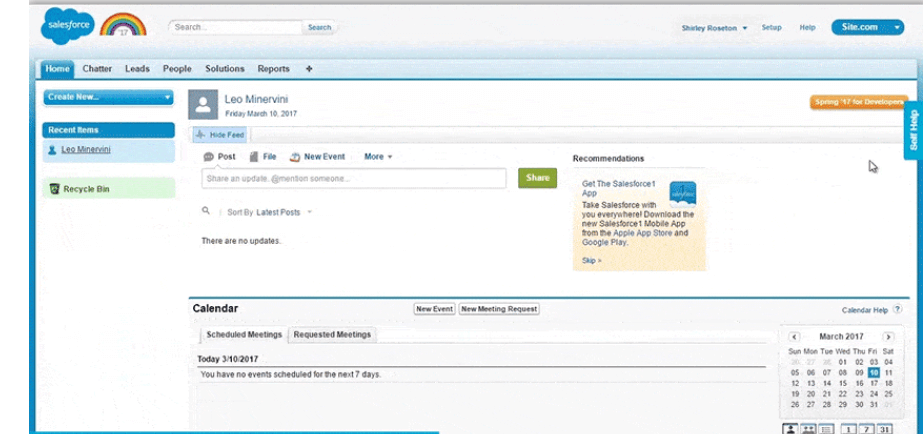
Task: Open the Chatter tab
Action: coord(97,69)
